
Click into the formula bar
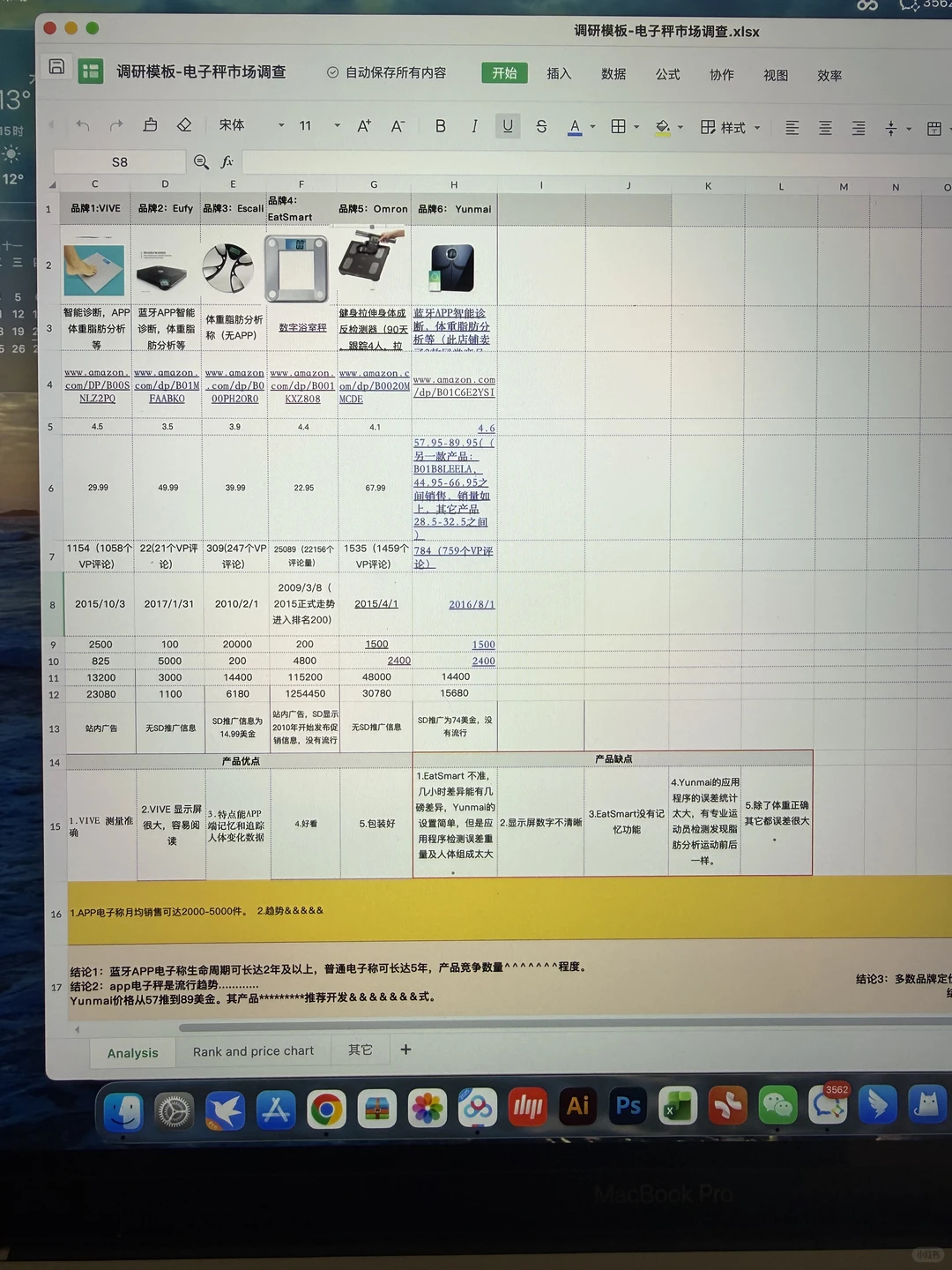[597, 162]
